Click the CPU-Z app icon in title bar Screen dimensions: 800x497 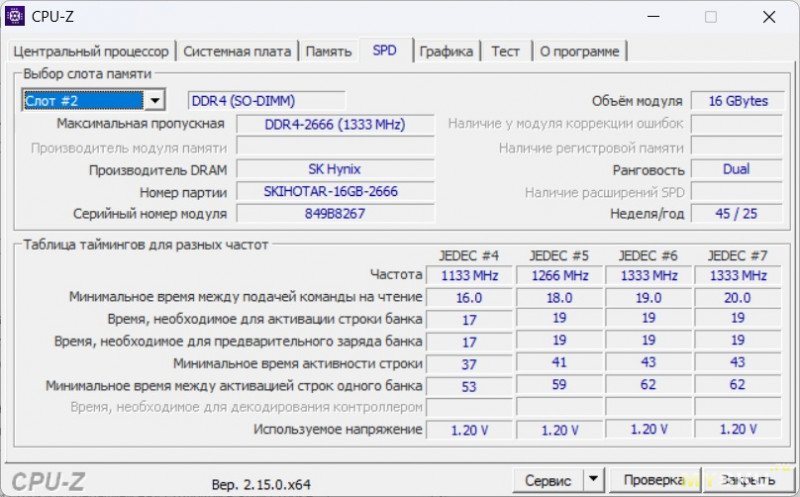click(15, 16)
